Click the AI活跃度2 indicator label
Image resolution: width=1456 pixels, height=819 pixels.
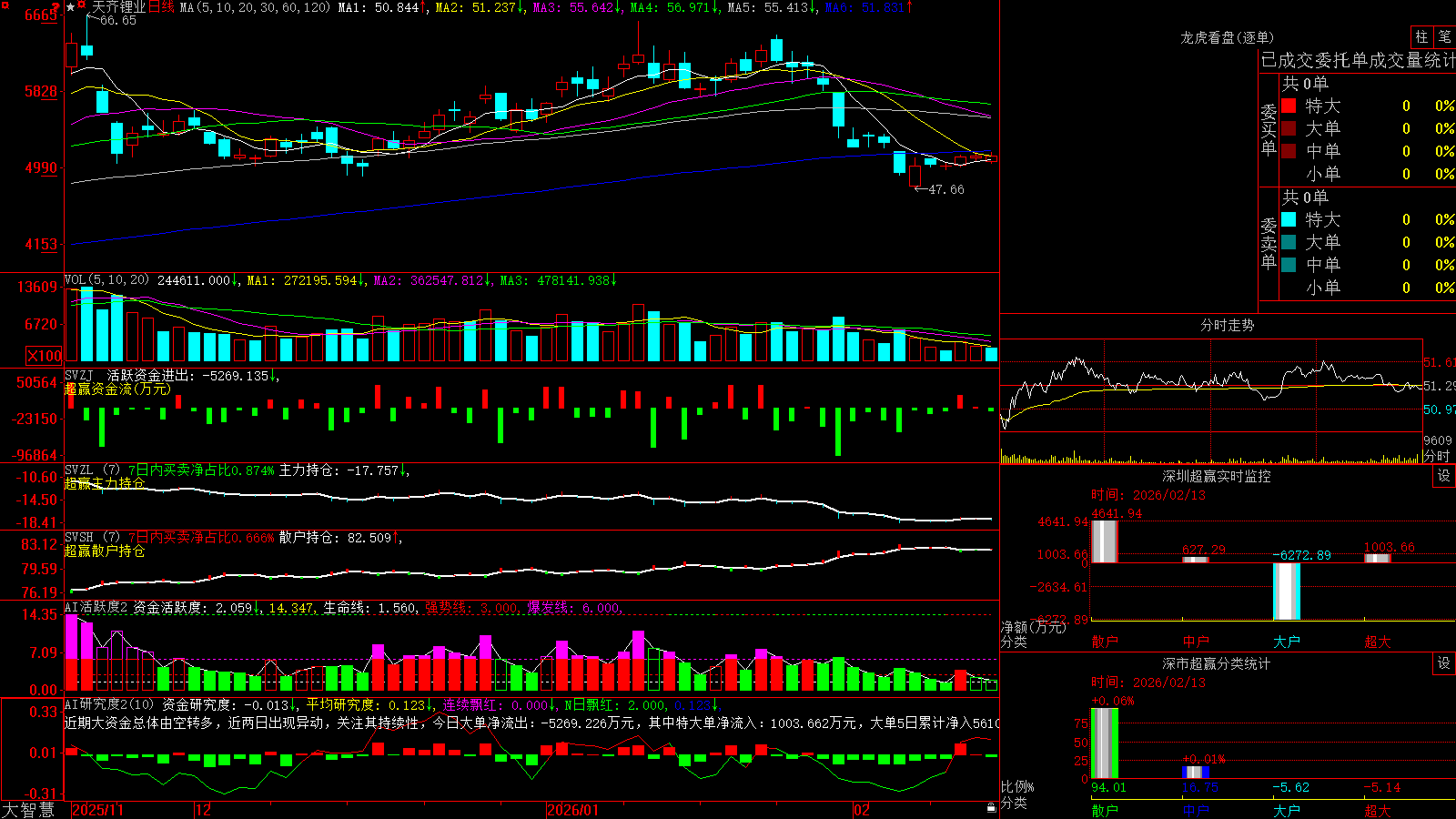tap(96, 608)
